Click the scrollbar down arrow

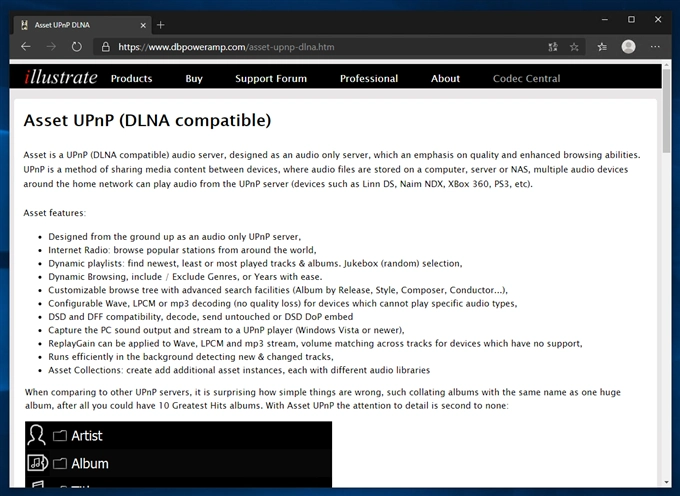[x=666, y=482]
